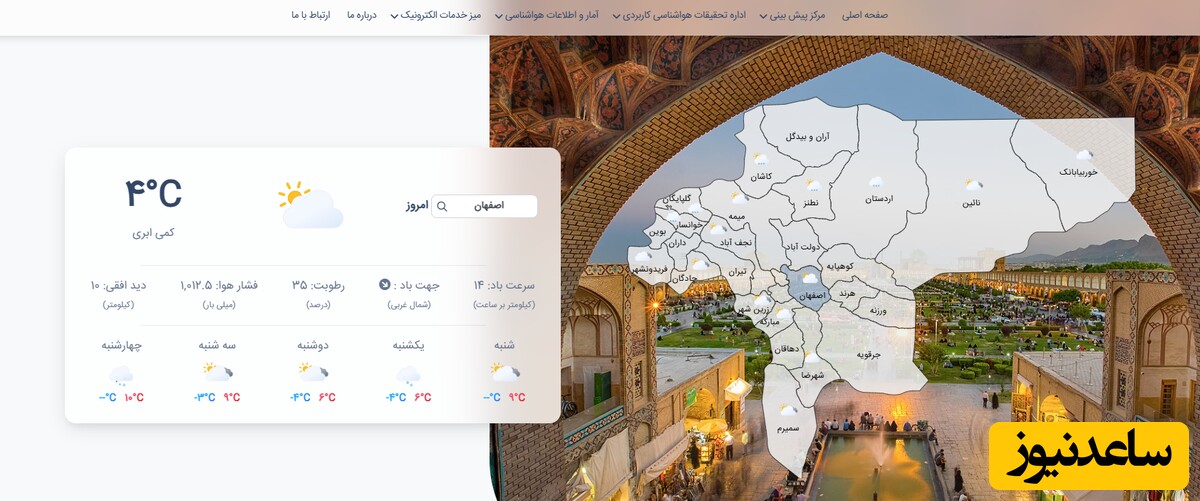
Task: Expand the میز خدمات الکترونیک menu
Action: click(435, 15)
